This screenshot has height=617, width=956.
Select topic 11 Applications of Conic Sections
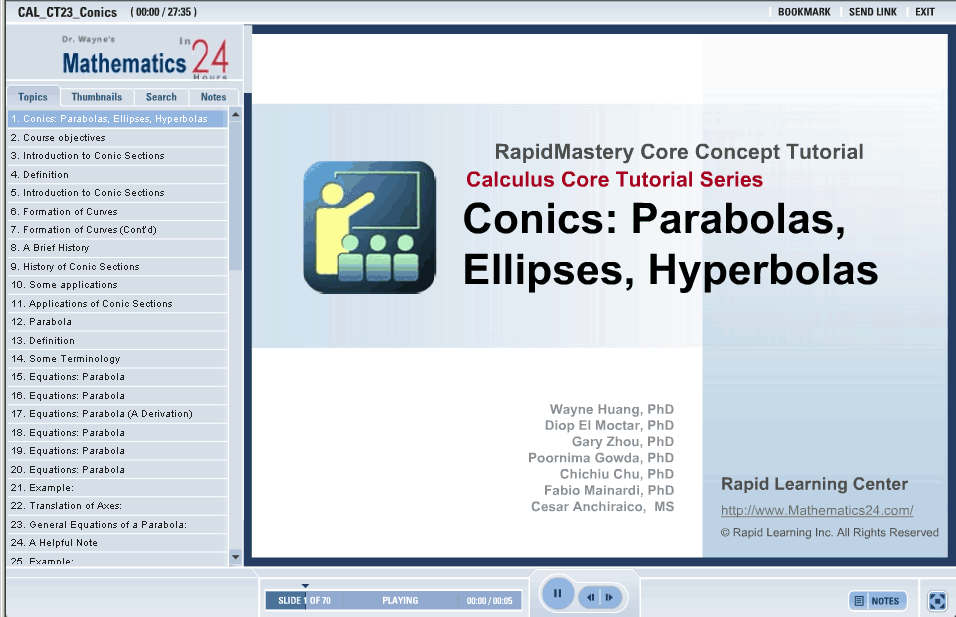pyautogui.click(x=118, y=304)
